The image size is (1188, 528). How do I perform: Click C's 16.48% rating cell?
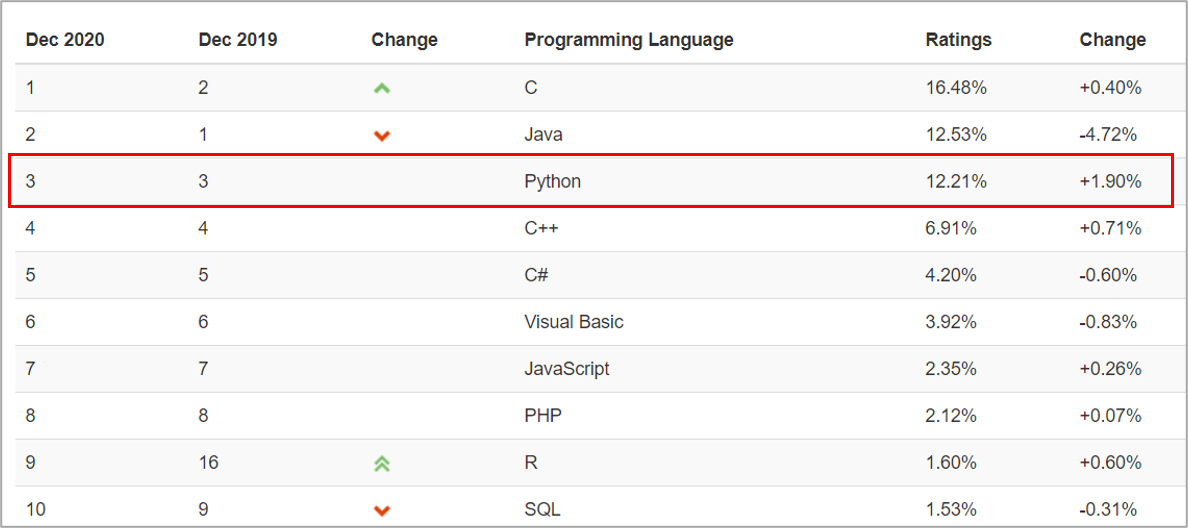pos(956,88)
